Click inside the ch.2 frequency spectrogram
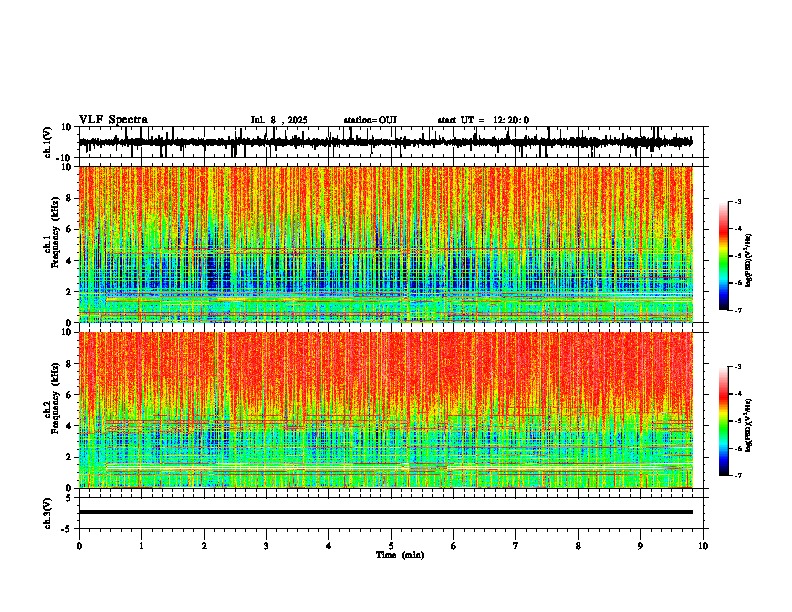Screen dimensions: 792x612 point(386,410)
